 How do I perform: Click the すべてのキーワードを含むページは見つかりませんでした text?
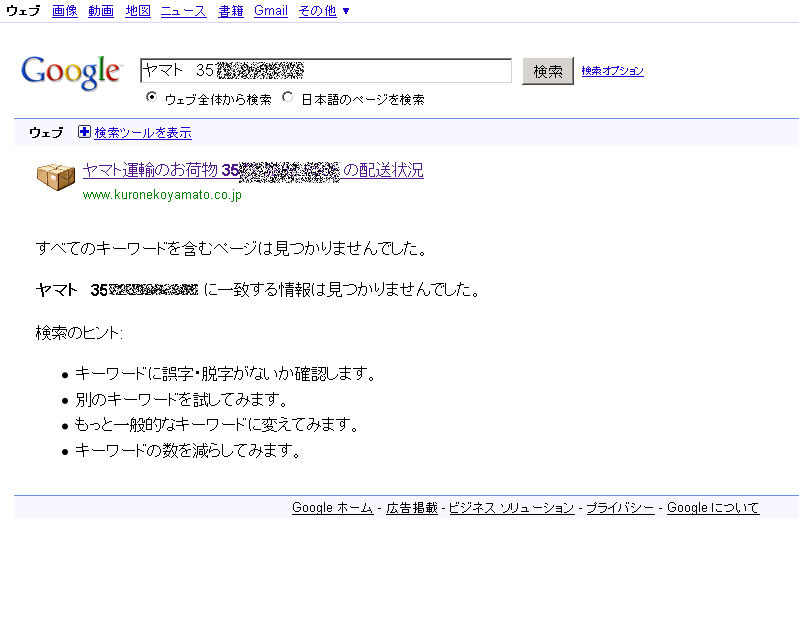click(231, 248)
